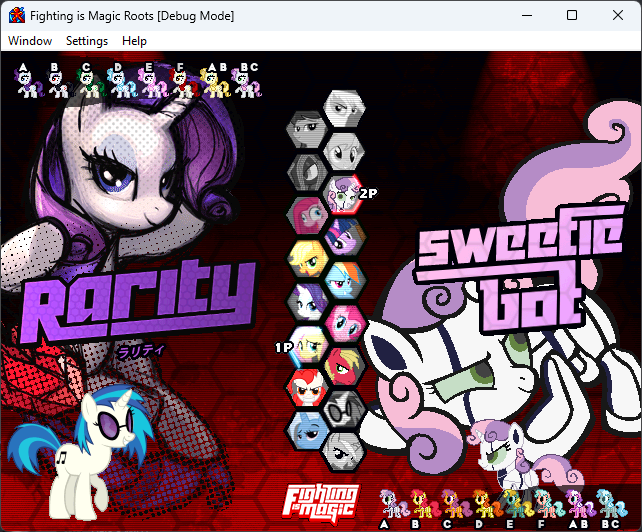Screen dimensions: 642x532
Task: Choose Rarity palette D
Action: [121, 81]
